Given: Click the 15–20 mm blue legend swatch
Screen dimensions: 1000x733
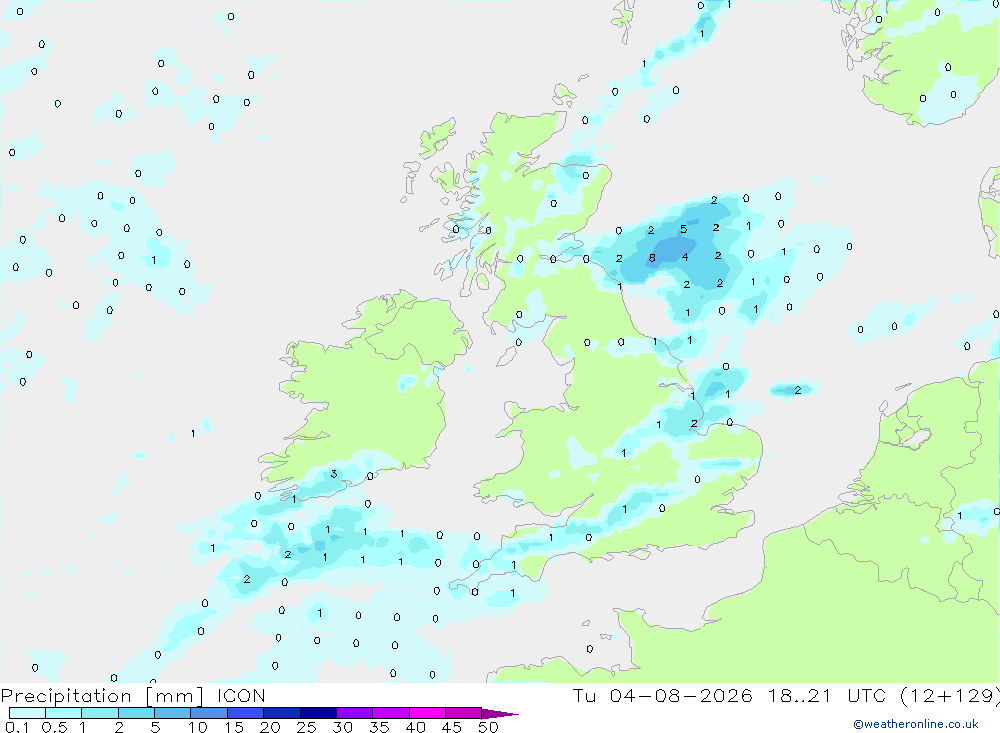Looking at the screenshot, I should click(x=245, y=713).
